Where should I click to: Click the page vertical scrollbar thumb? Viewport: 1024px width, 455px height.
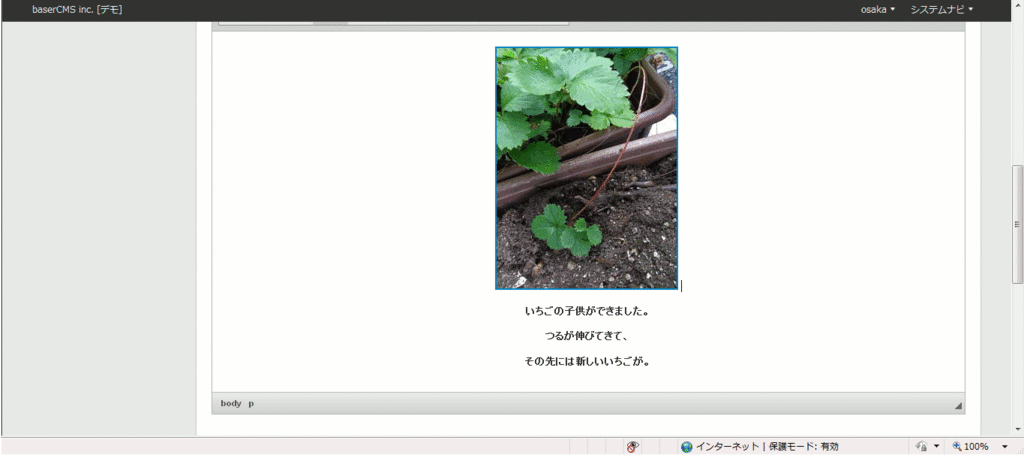1017,224
